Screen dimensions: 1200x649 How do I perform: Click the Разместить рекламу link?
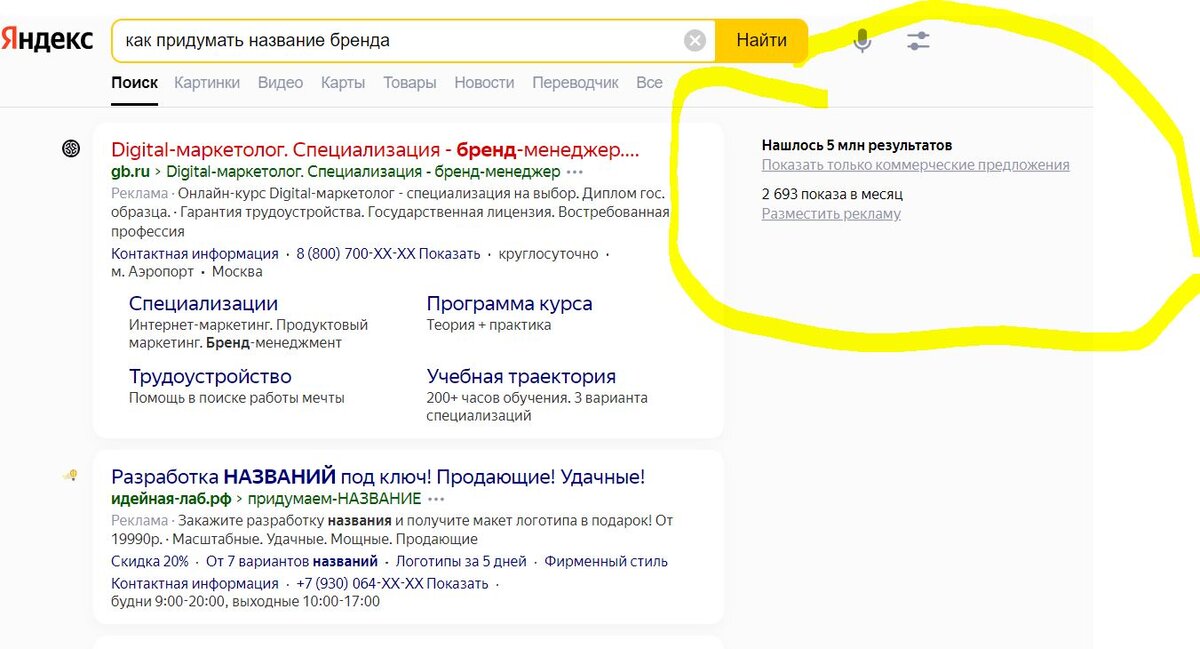tap(831, 214)
